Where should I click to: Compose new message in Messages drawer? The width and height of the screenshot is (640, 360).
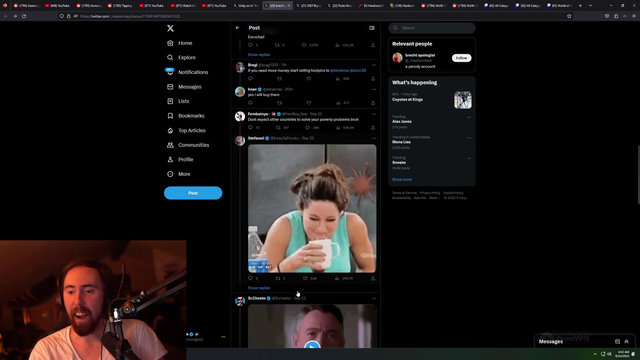(617, 342)
